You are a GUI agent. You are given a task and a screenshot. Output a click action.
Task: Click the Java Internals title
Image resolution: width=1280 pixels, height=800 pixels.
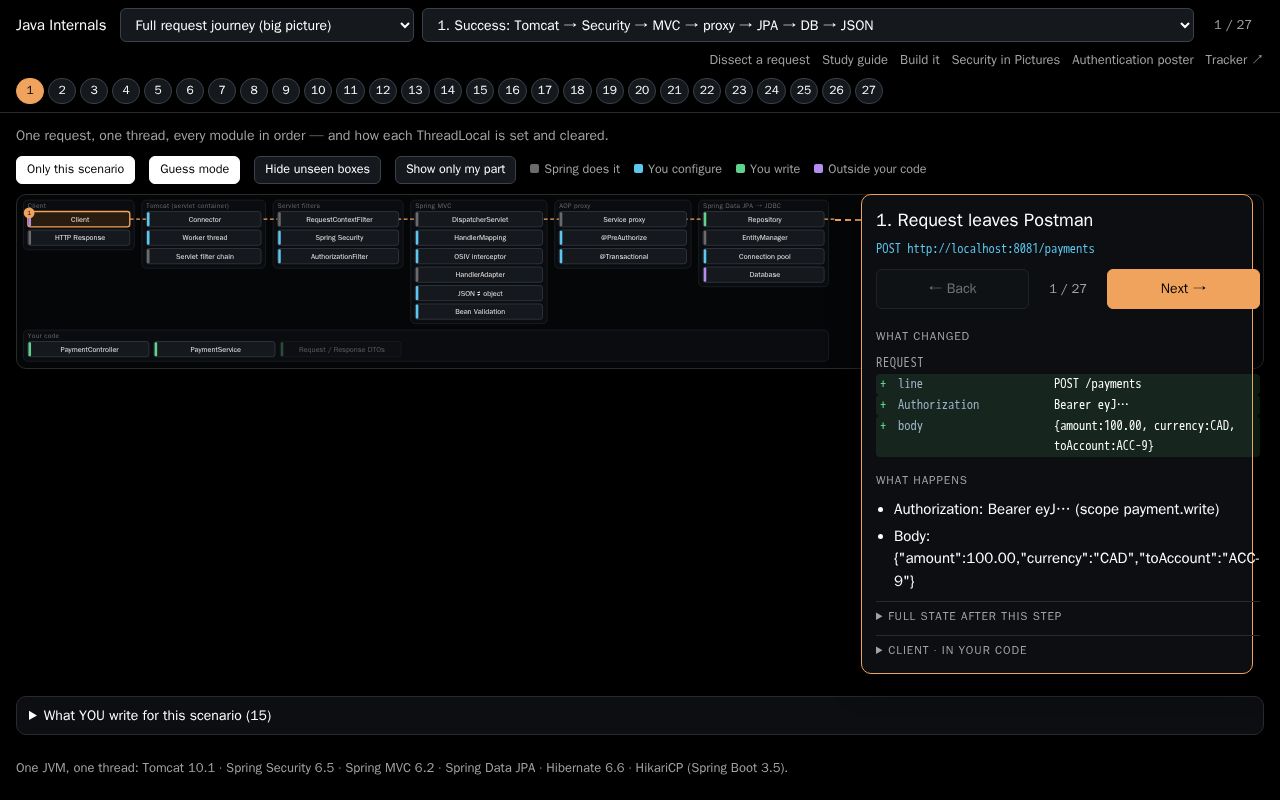[61, 25]
